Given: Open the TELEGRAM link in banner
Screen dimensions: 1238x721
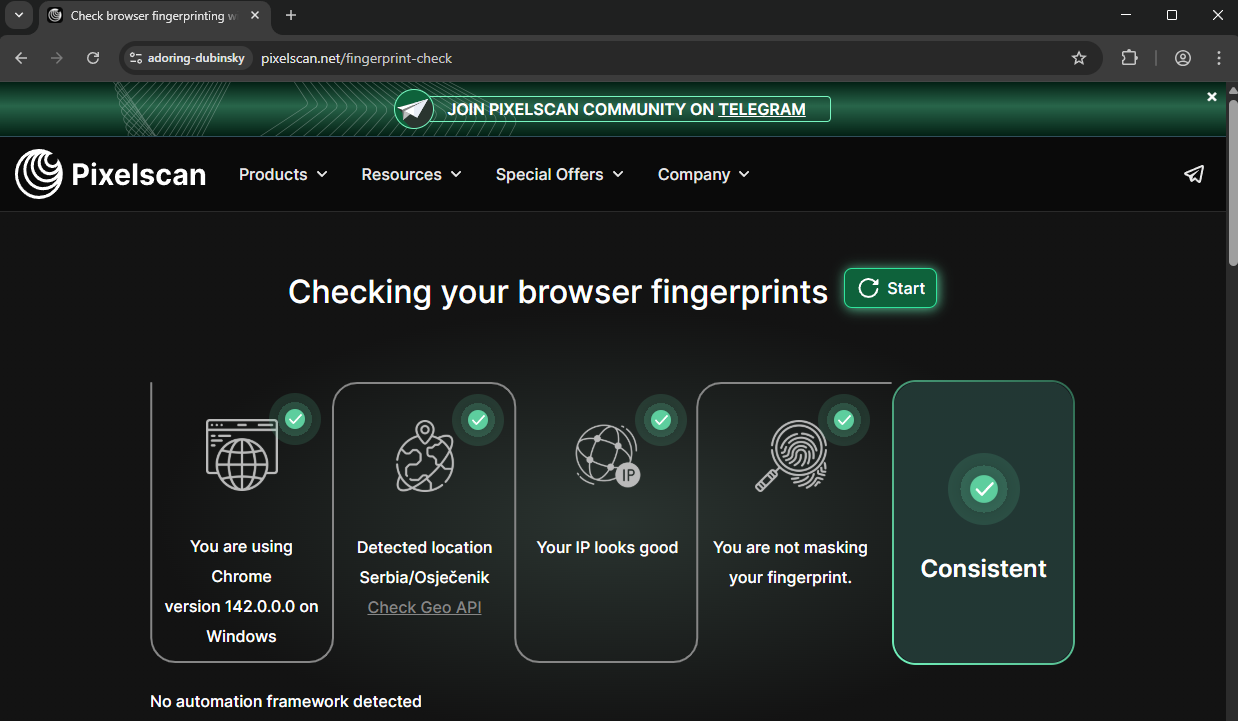Looking at the screenshot, I should (x=762, y=109).
